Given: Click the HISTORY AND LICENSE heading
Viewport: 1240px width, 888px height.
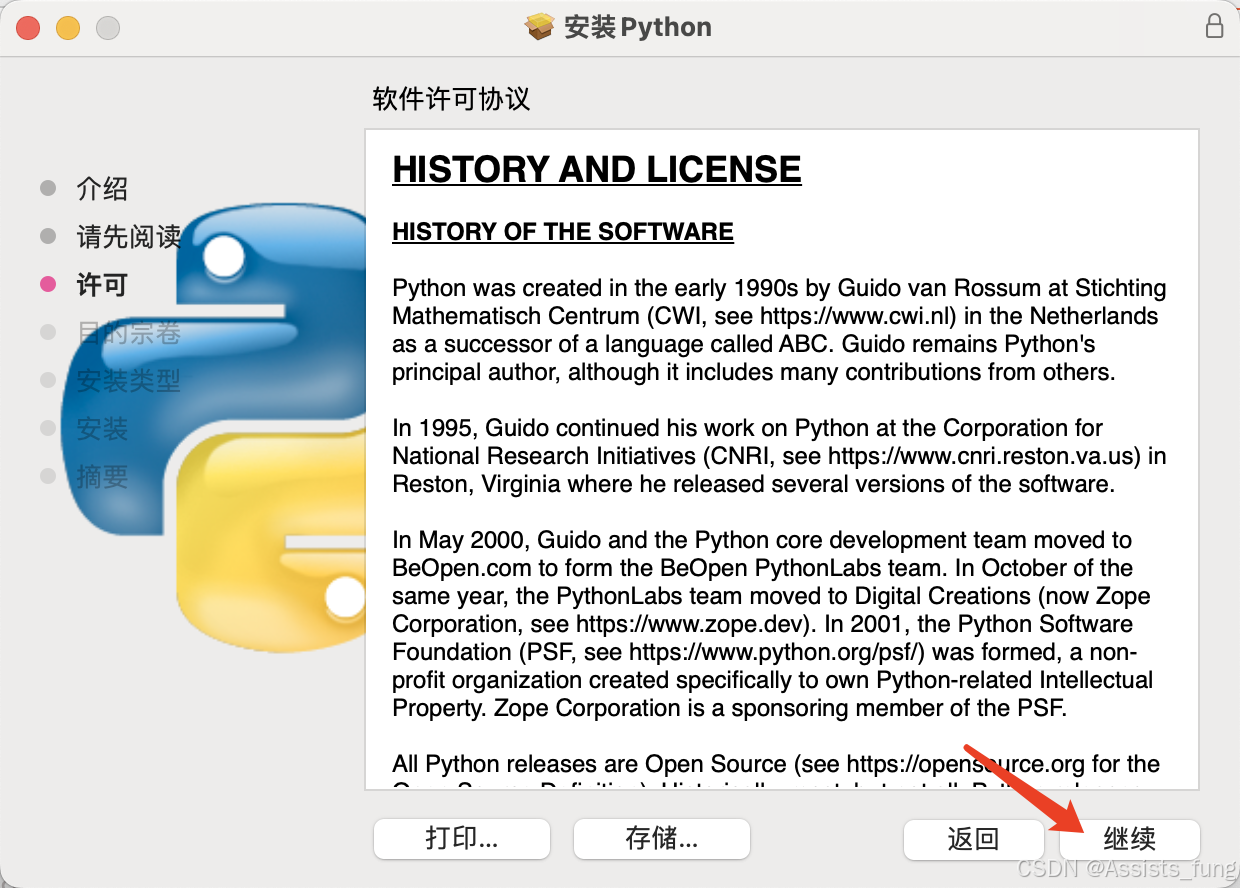Looking at the screenshot, I should 597,170.
